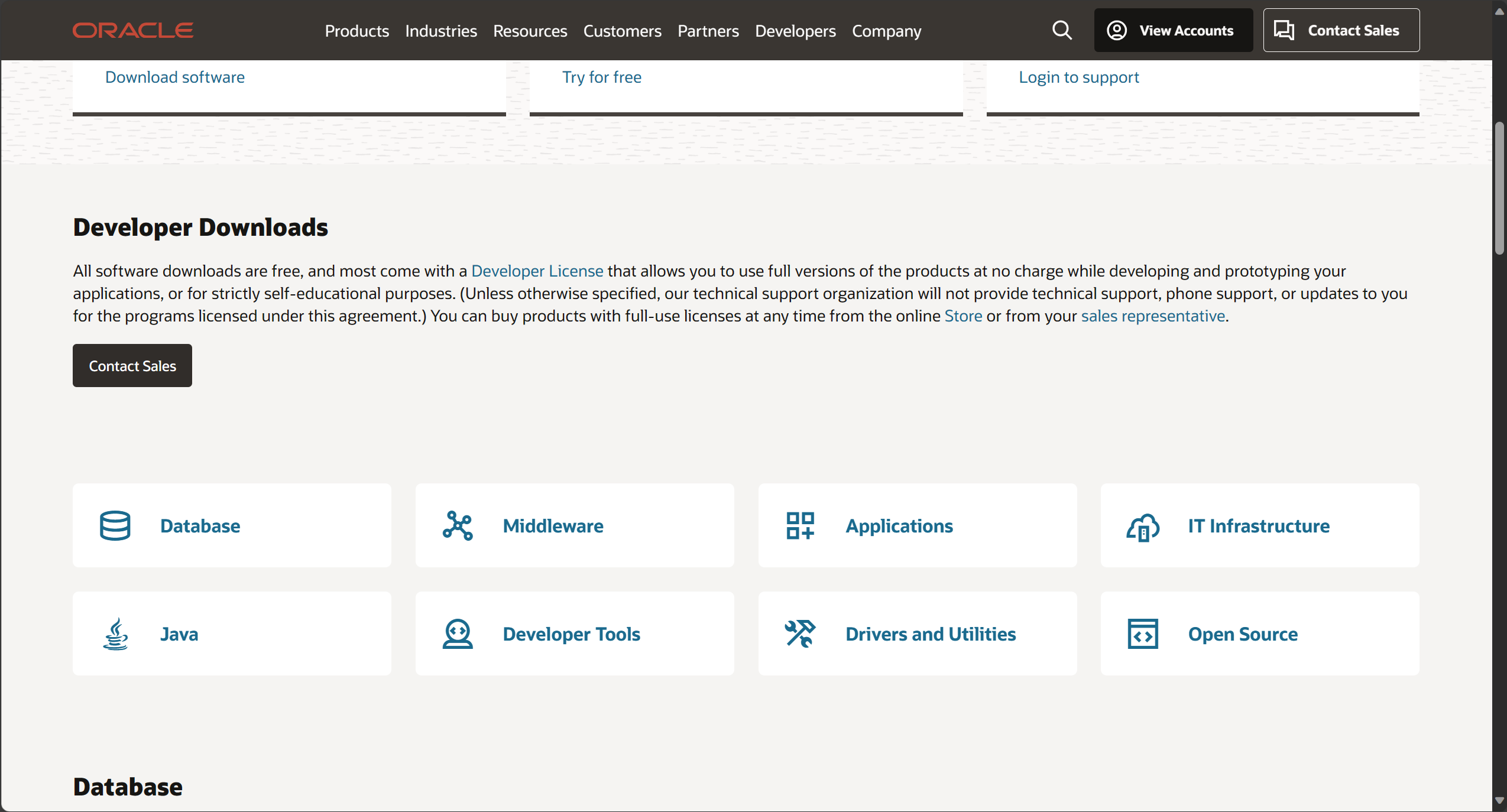The height and width of the screenshot is (812, 1507).
Task: Click the IT Infrastructure cloud icon
Action: (x=1143, y=527)
